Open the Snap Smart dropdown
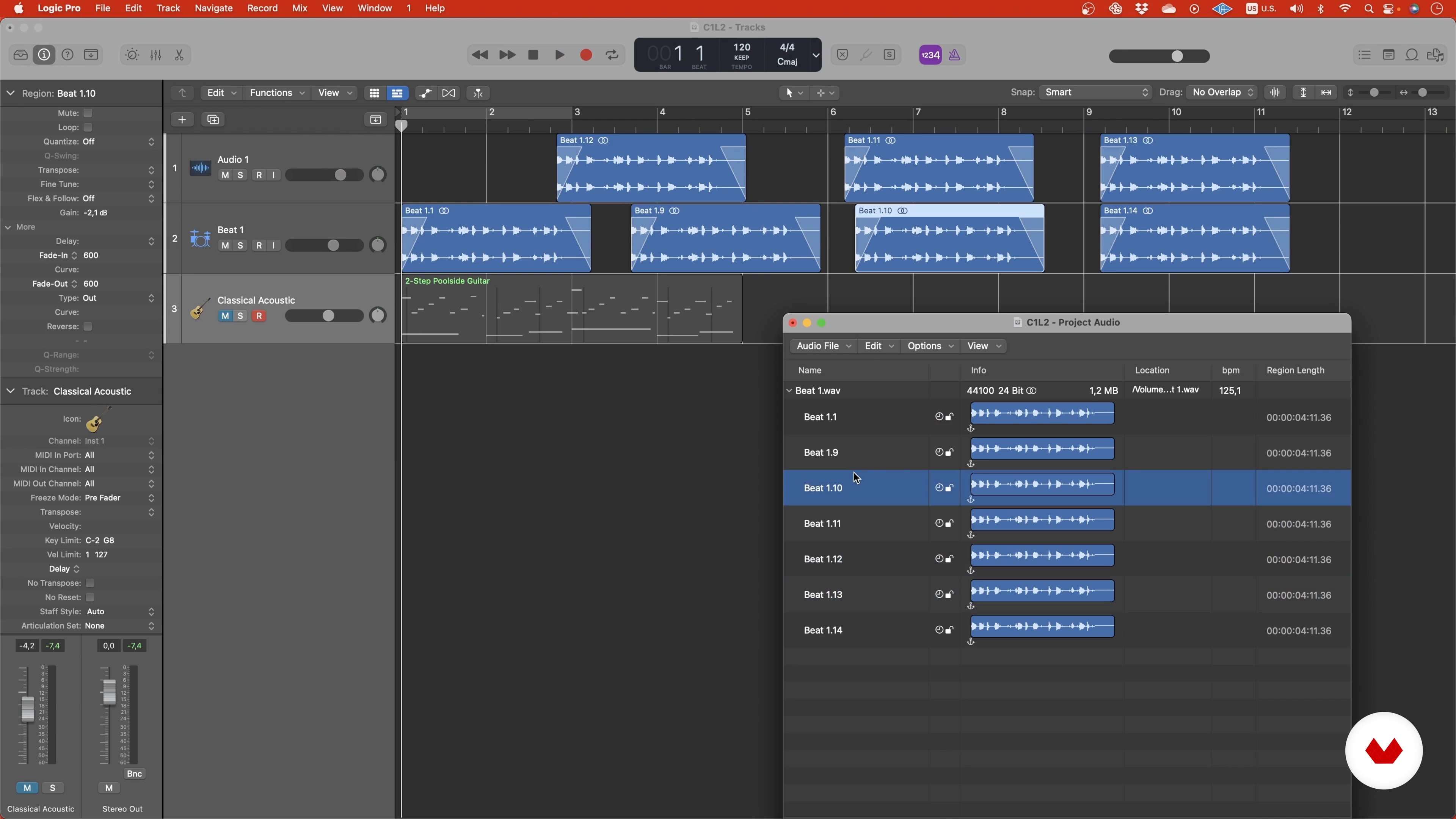Screen dimensions: 1456x819 pyautogui.click(x=1095, y=92)
